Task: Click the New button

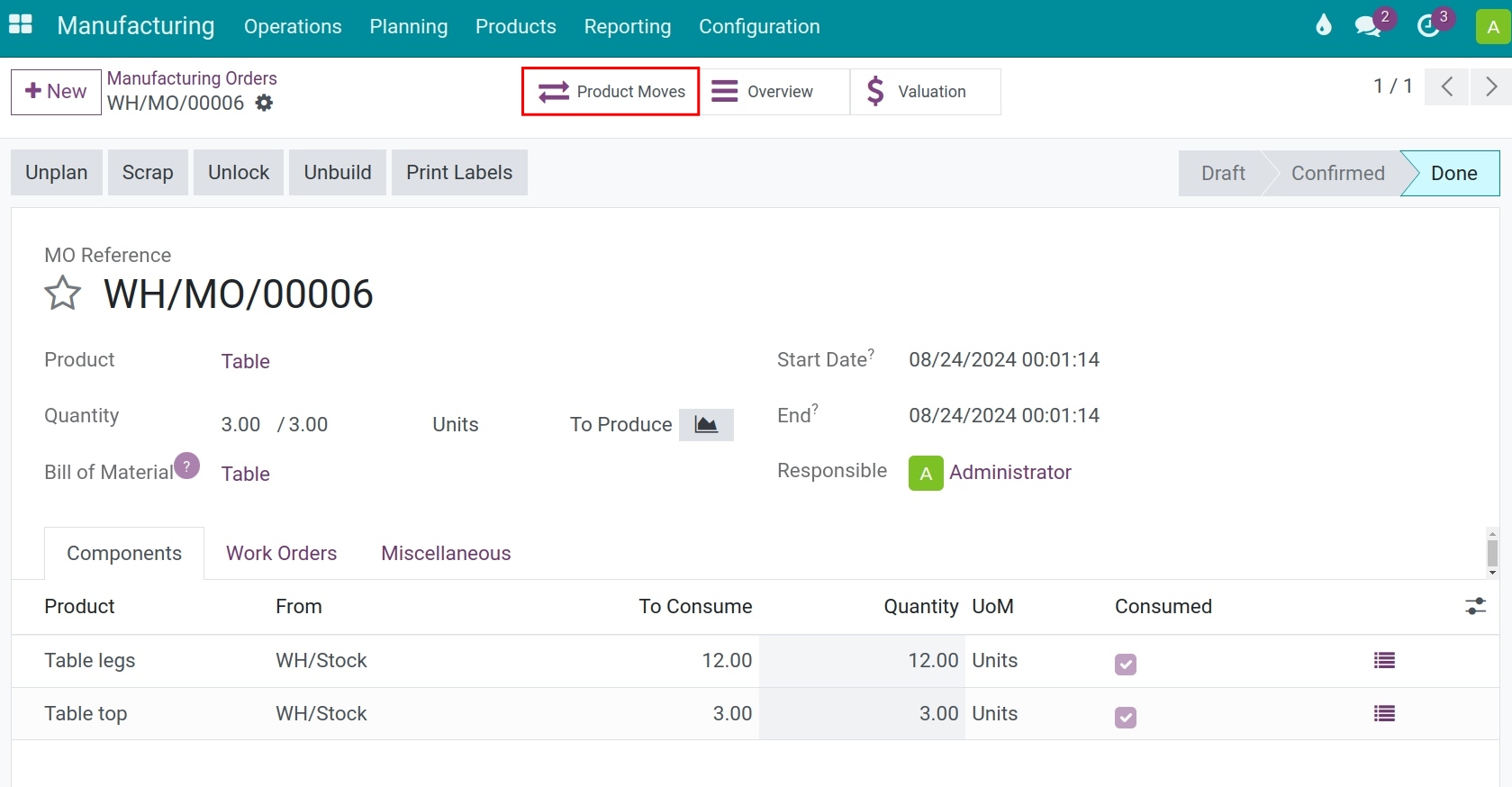Action: pos(56,92)
